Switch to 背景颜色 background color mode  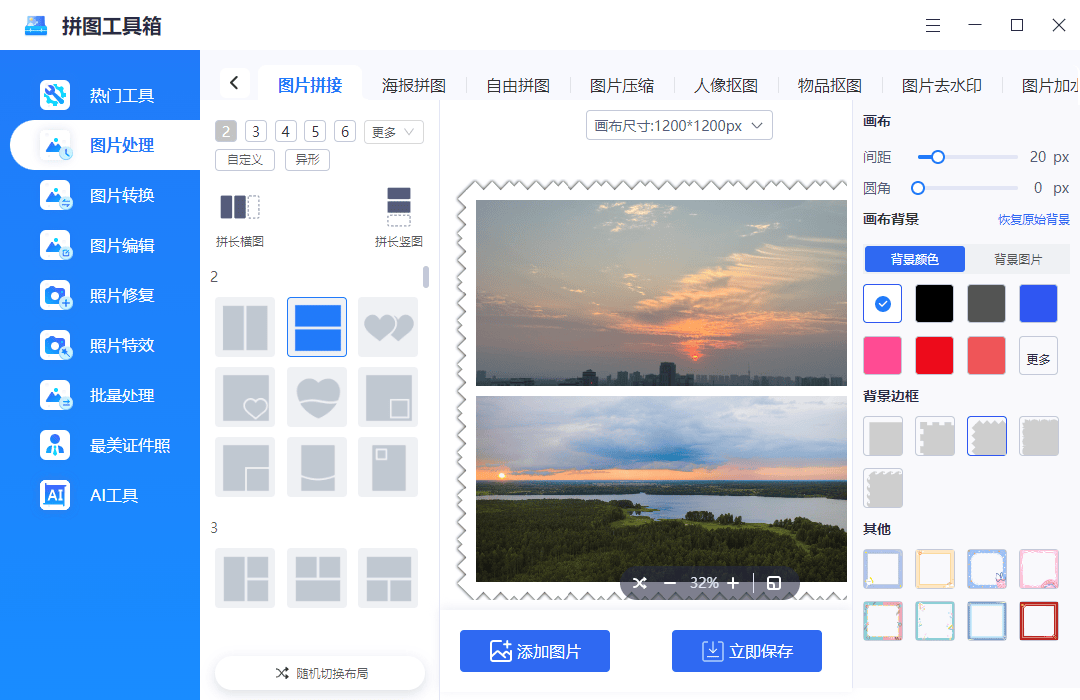point(915,259)
